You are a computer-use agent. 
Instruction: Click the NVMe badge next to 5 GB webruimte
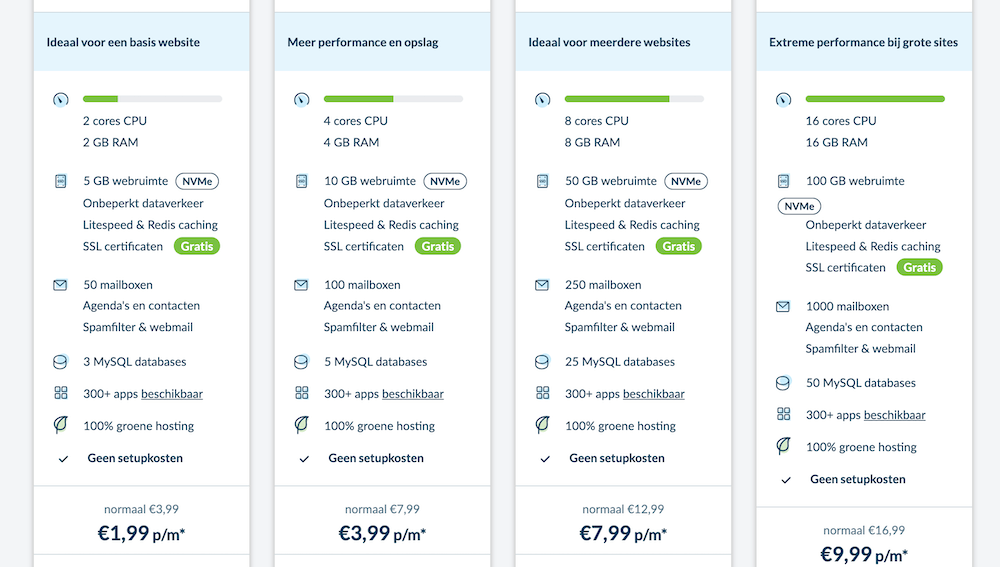pyautogui.click(x=197, y=181)
